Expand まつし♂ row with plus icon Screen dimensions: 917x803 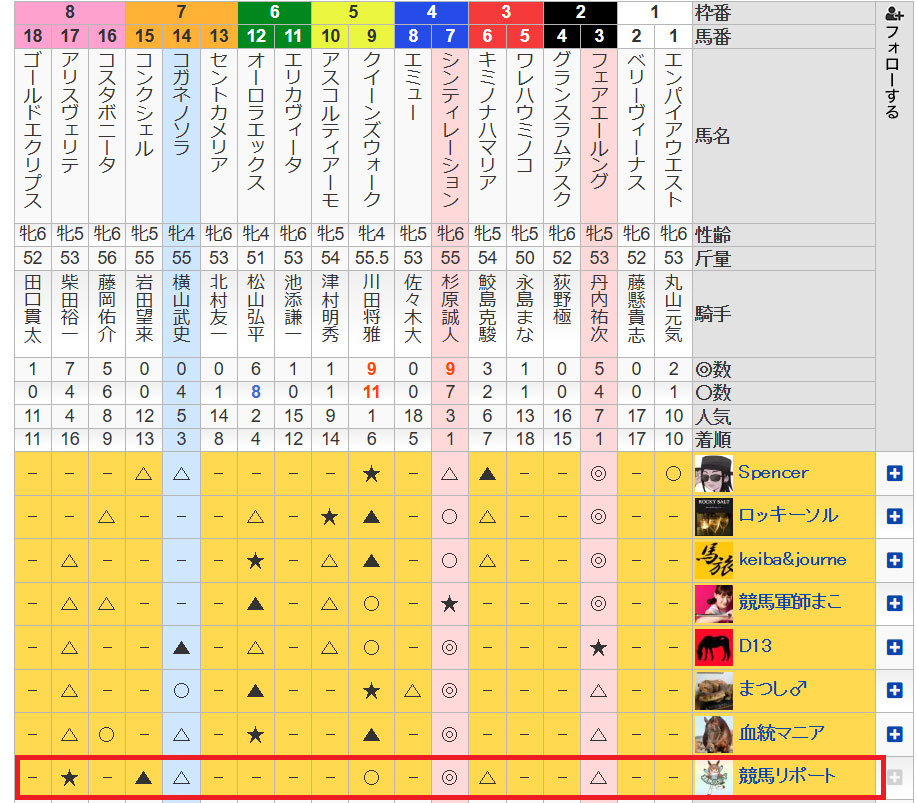click(895, 690)
